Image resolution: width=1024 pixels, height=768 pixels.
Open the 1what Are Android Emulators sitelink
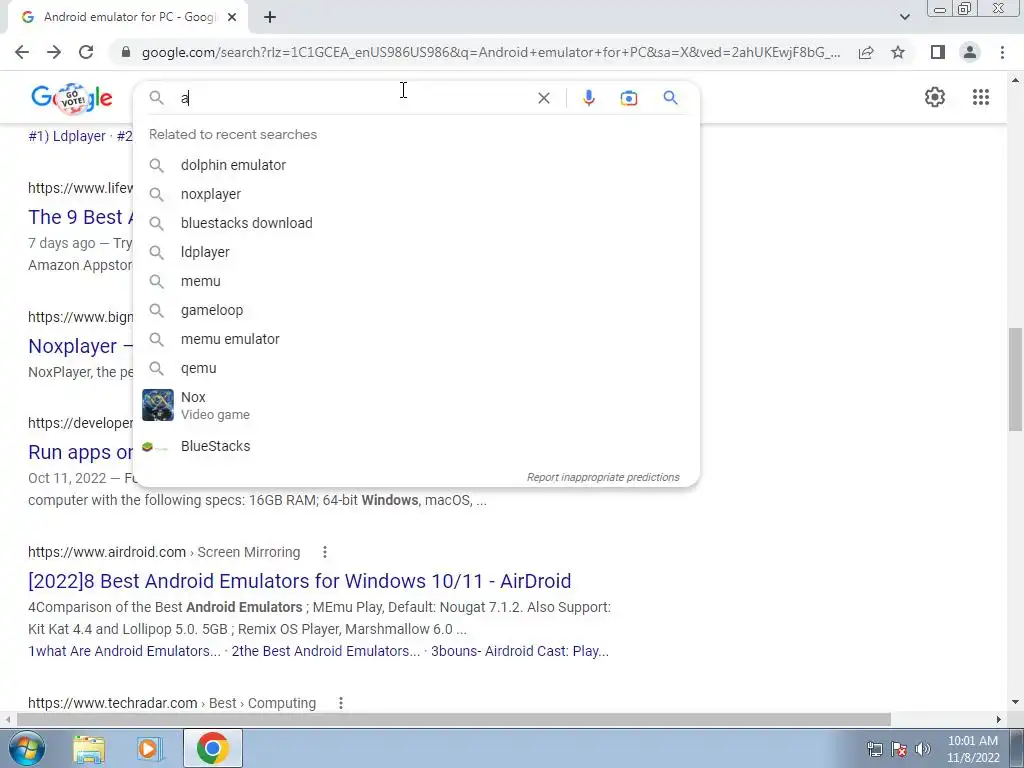point(124,652)
